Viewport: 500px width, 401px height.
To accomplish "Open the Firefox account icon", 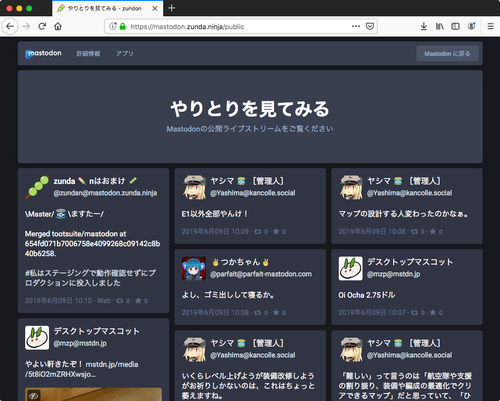I will click(x=471, y=26).
